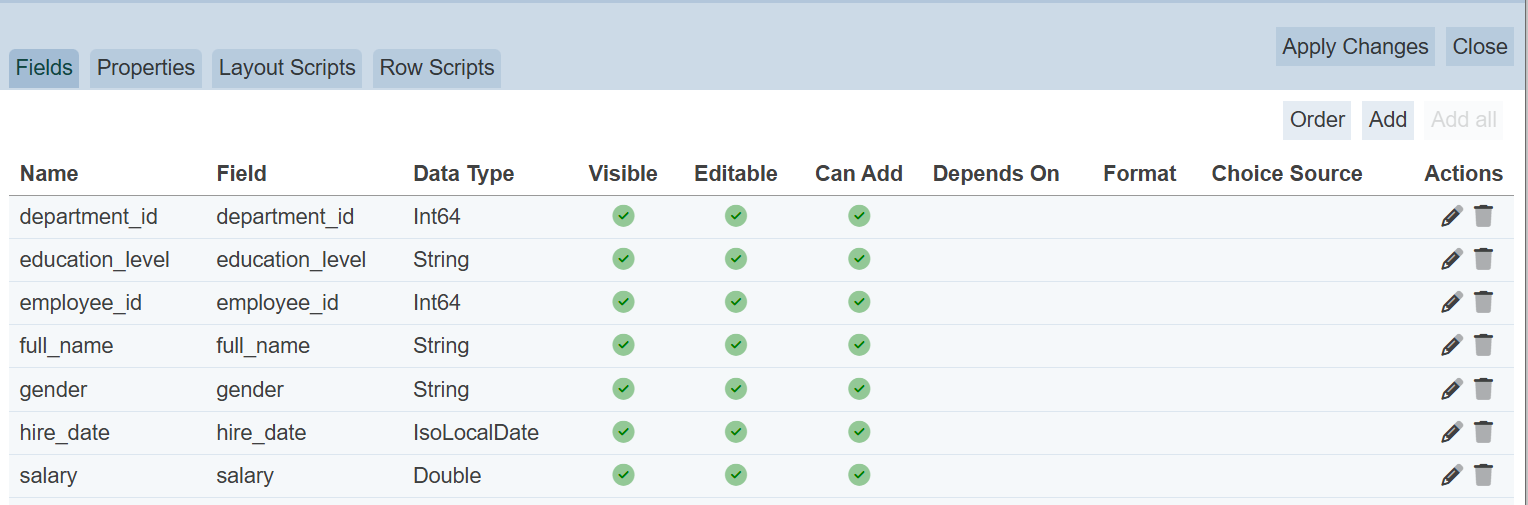Delete the education_level field with trash icon
This screenshot has height=505, width=1528.
[1483, 259]
